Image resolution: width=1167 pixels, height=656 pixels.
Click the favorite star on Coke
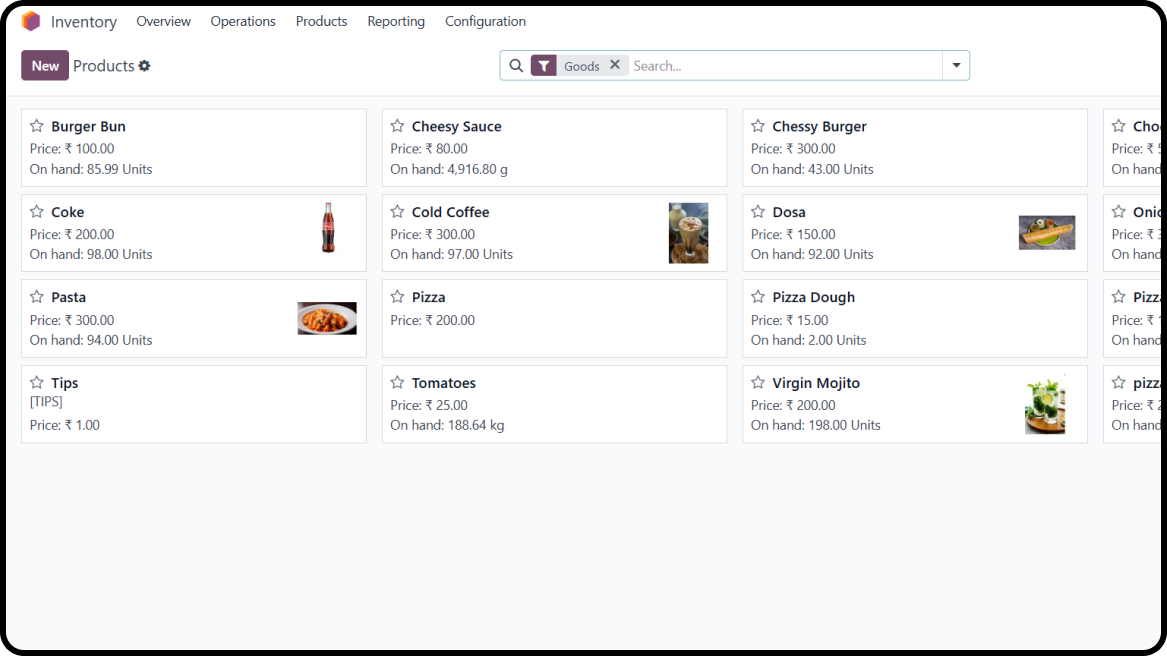[36, 211]
